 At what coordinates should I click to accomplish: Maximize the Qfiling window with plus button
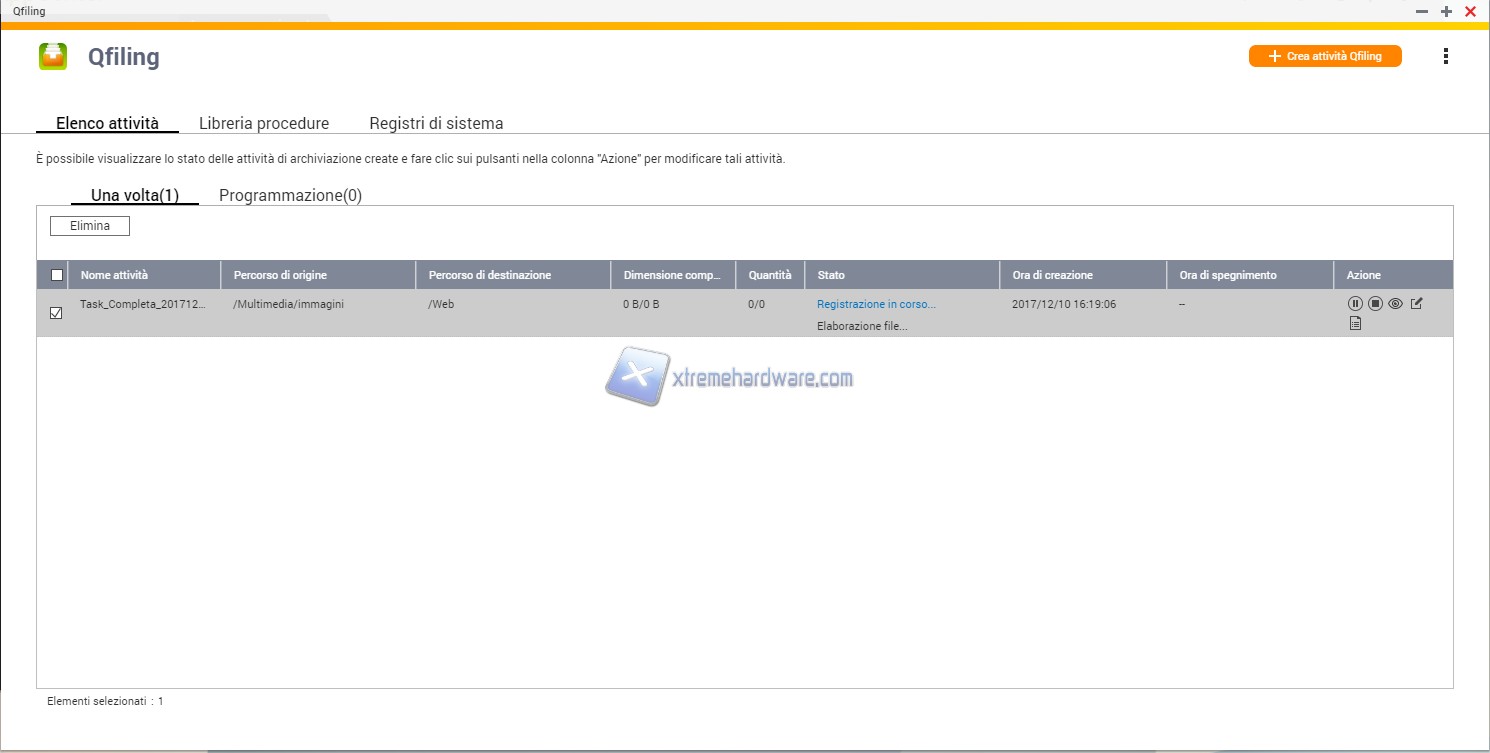1446,11
